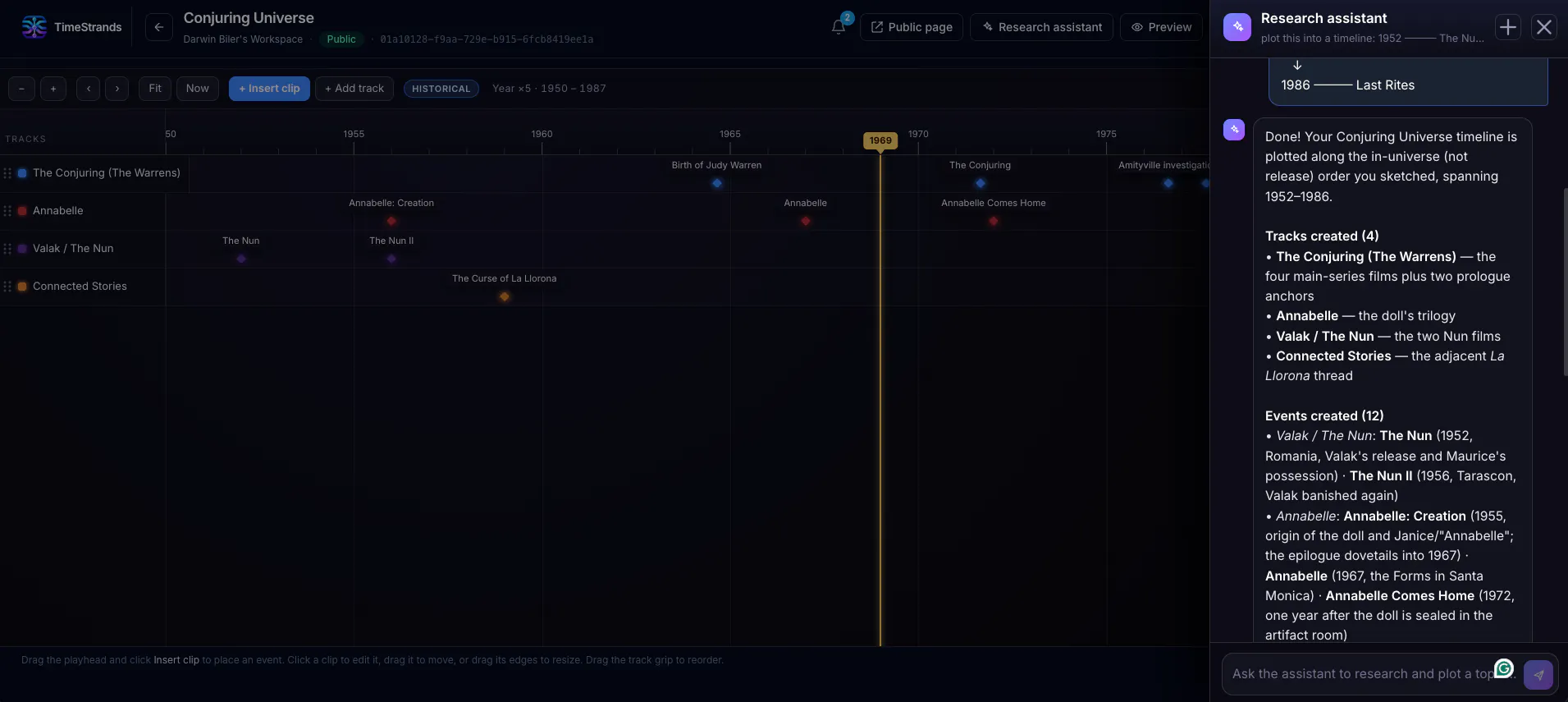Zoom out the timeline with minus
Screen dimensions: 1568x702
pos(21,89)
